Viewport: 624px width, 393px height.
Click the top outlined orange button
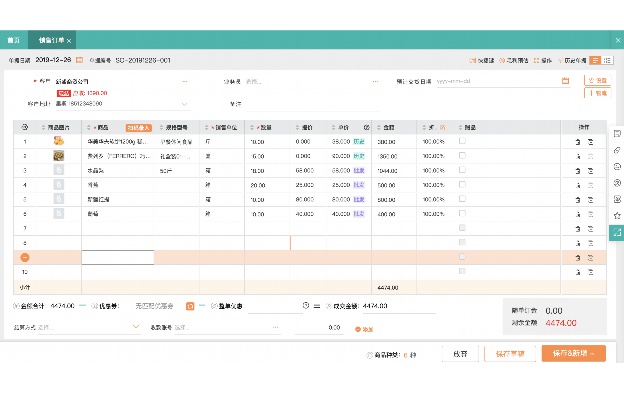click(597, 80)
